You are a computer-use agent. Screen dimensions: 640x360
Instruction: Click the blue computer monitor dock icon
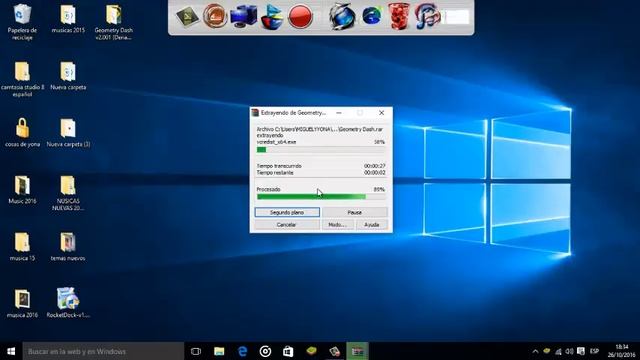coord(243,16)
